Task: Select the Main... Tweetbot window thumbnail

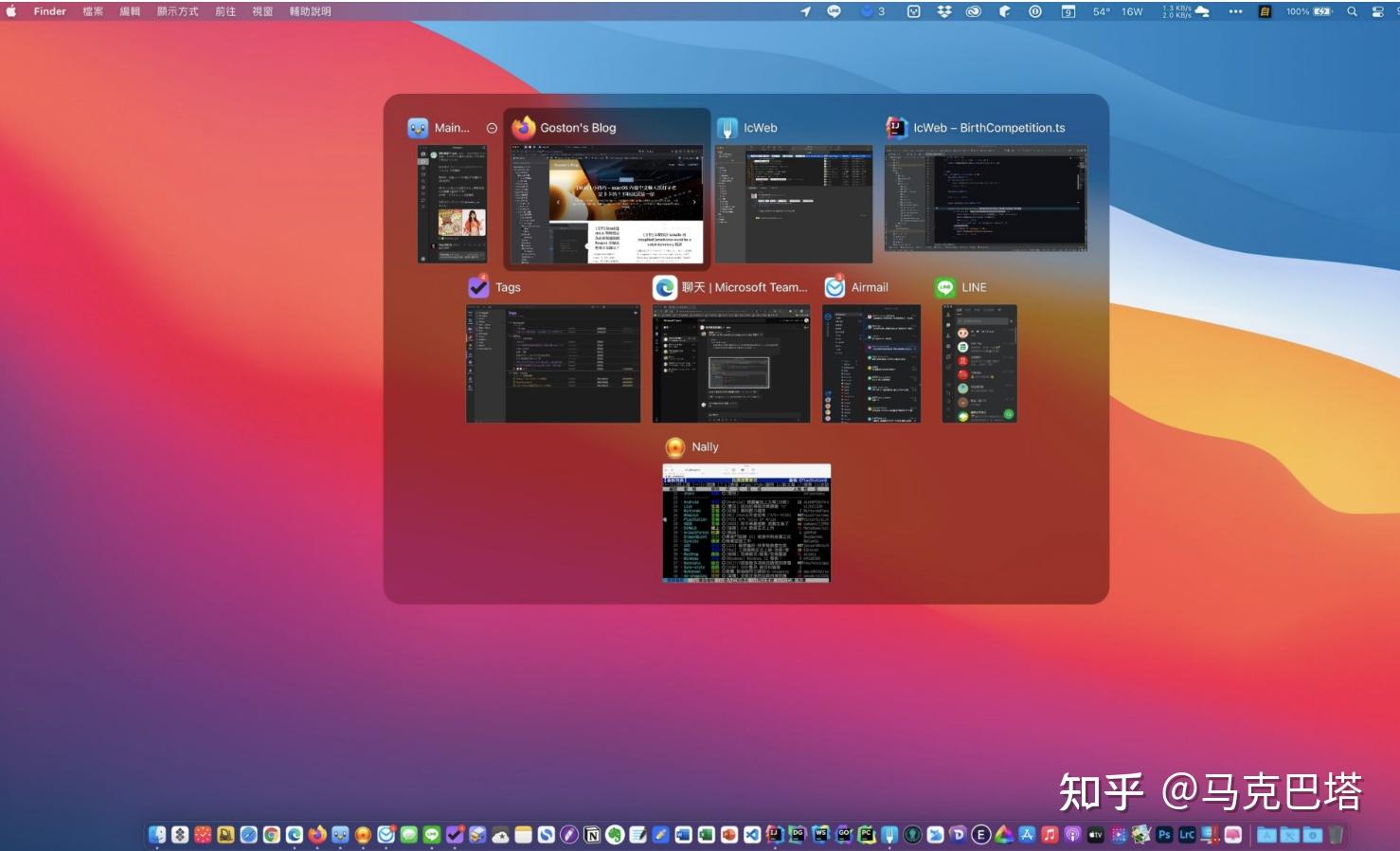Action: [x=453, y=204]
